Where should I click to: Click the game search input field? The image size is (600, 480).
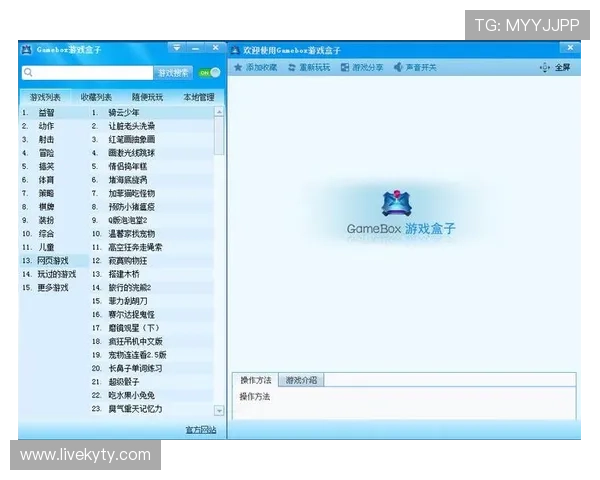coord(88,72)
